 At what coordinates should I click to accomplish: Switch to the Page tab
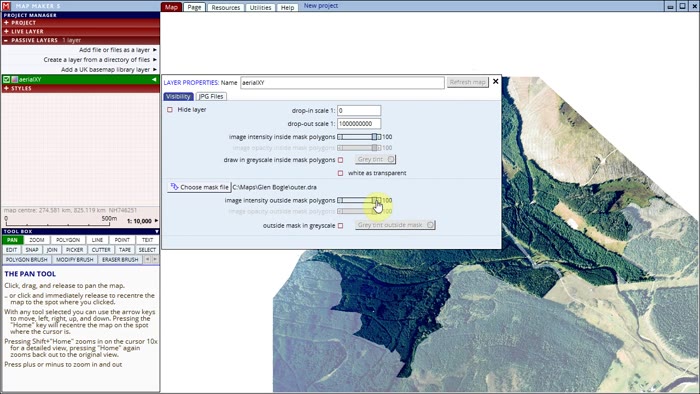pyautogui.click(x=194, y=7)
